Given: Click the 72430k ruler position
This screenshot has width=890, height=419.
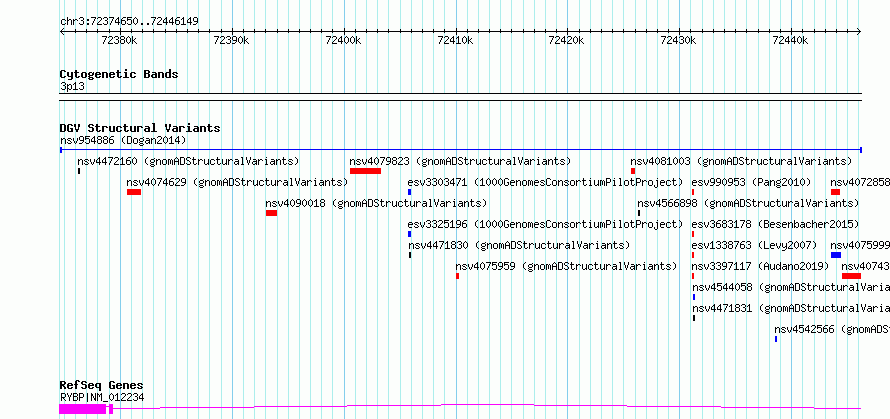Looking at the screenshot, I should (679, 40).
